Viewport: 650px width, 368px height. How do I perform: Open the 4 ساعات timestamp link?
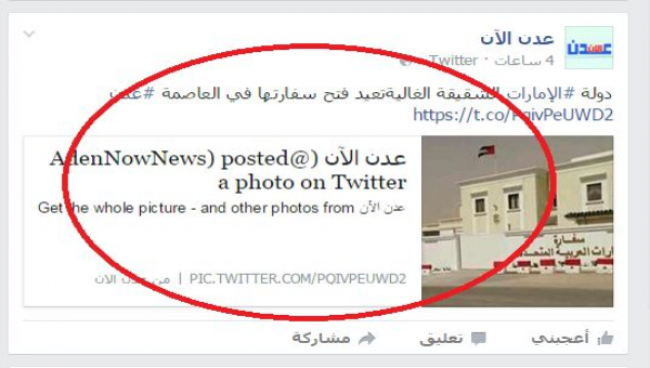524,61
